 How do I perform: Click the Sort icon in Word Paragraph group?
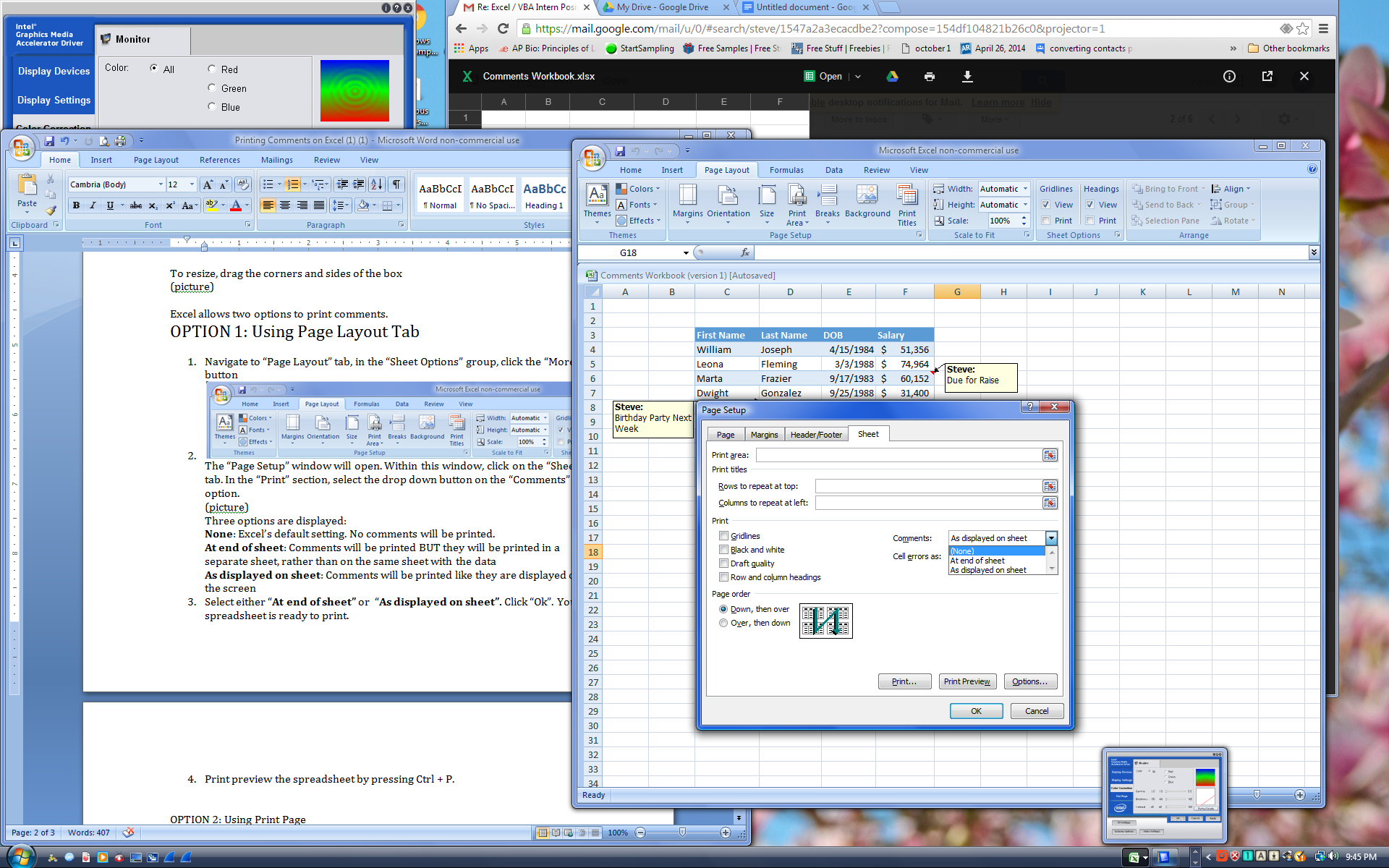[x=377, y=184]
